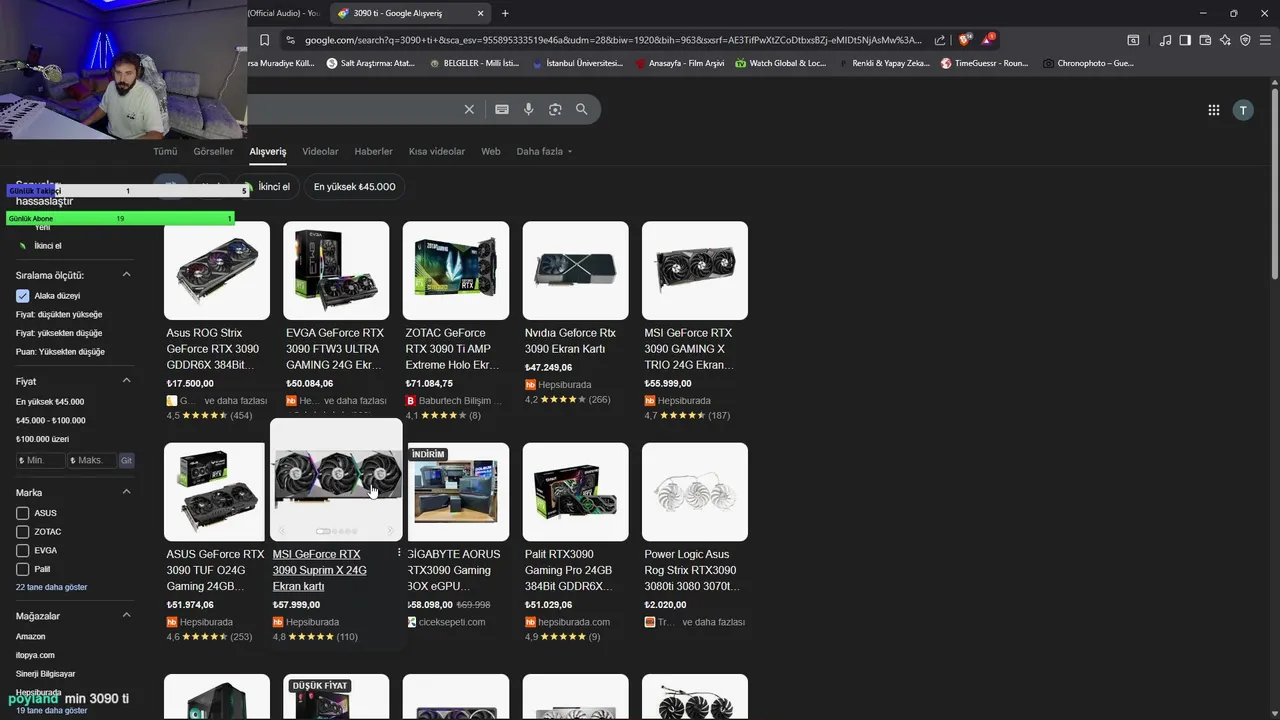Open Asus ROG Strix RTX 3090 product image
The height and width of the screenshot is (720, 1280).
[x=217, y=270]
